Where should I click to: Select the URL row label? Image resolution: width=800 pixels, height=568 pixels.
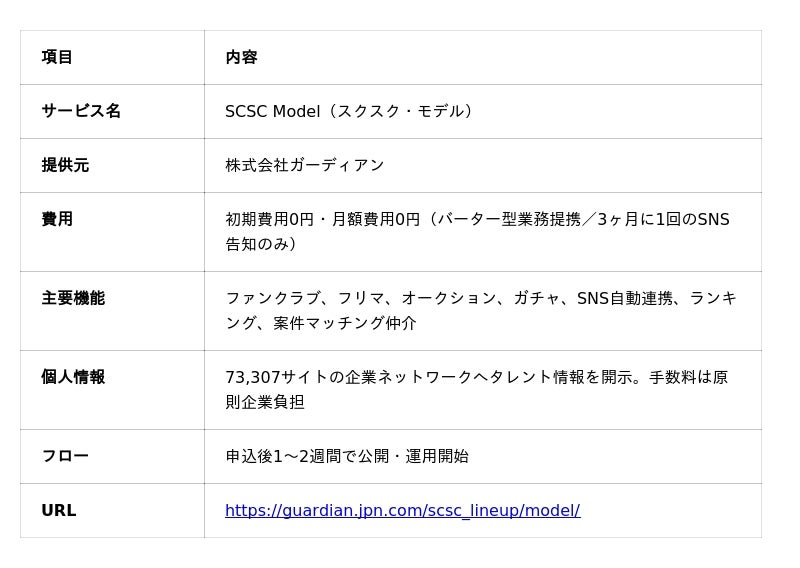[x=59, y=511]
